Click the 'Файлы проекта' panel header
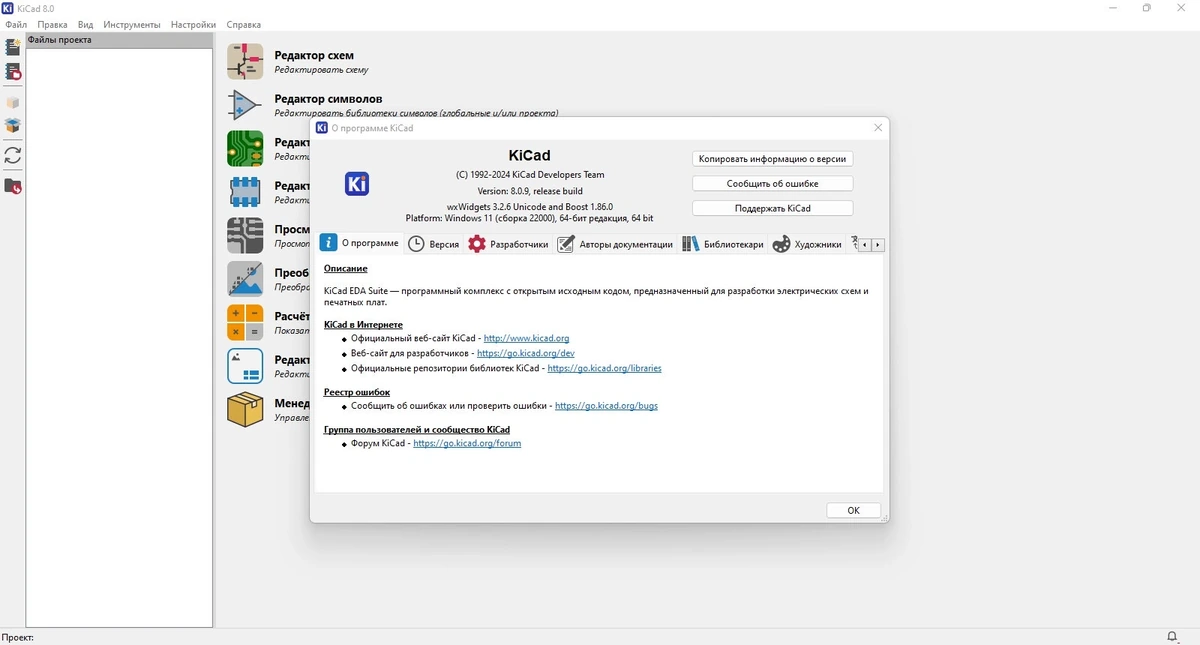 pos(119,40)
